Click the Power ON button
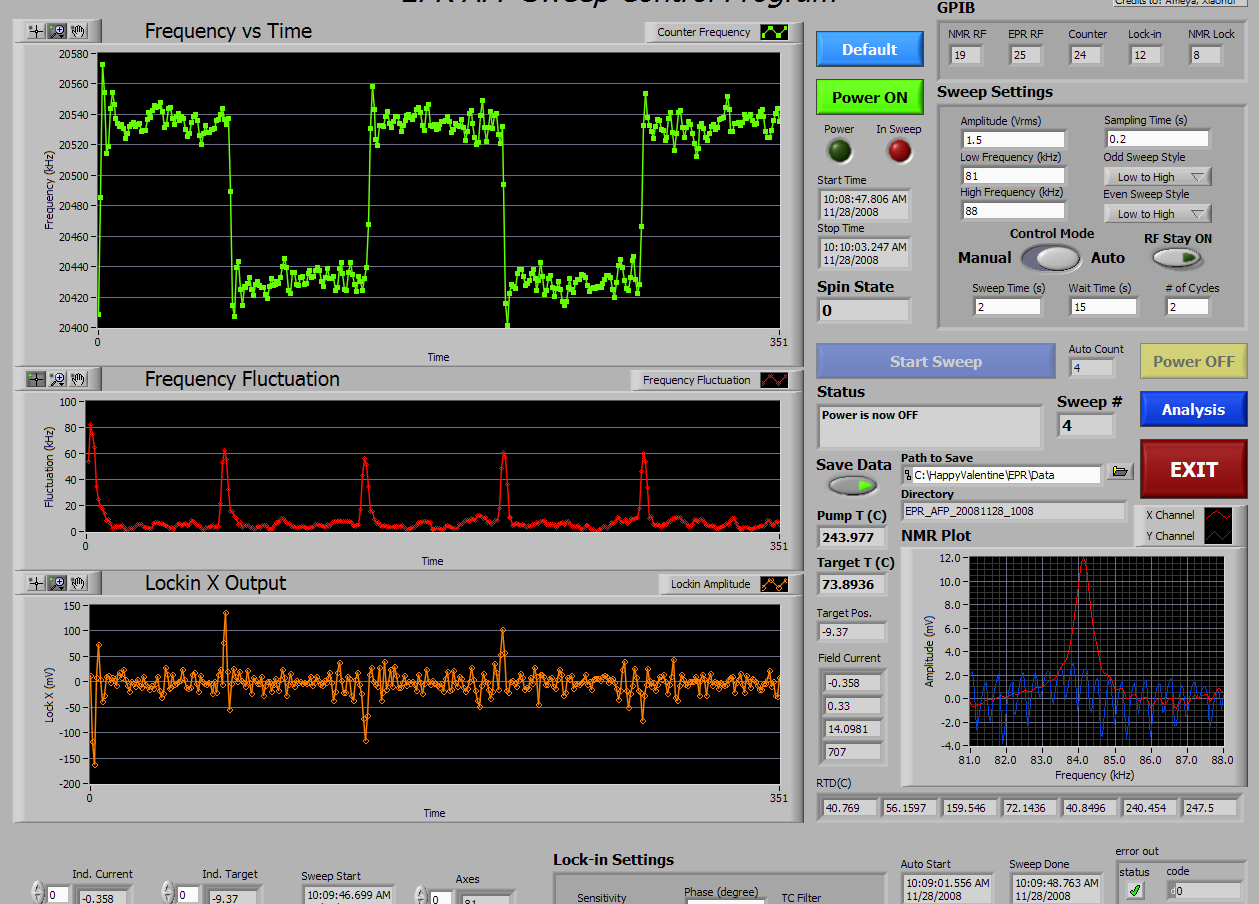This screenshot has height=904, width=1259. click(869, 97)
